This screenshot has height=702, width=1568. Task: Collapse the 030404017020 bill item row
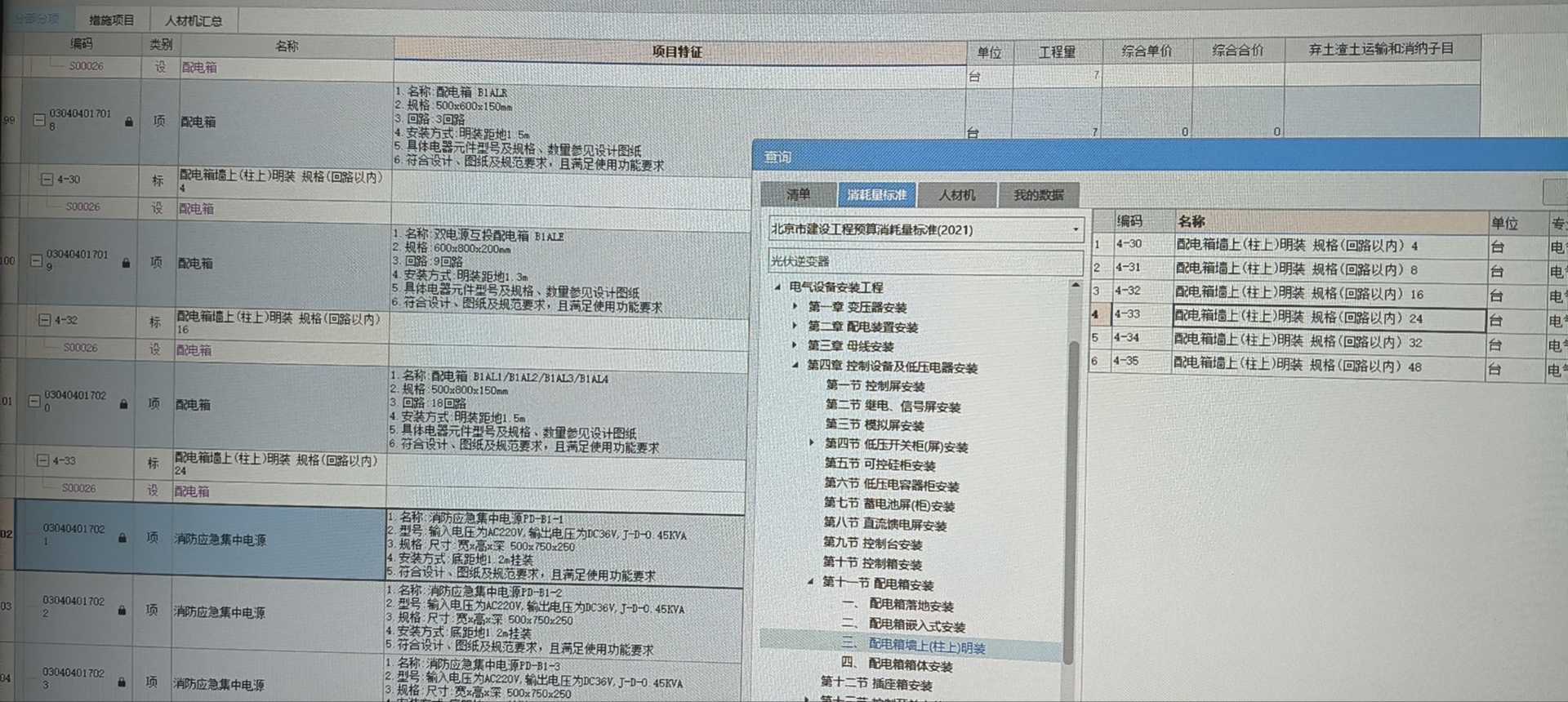(x=34, y=401)
